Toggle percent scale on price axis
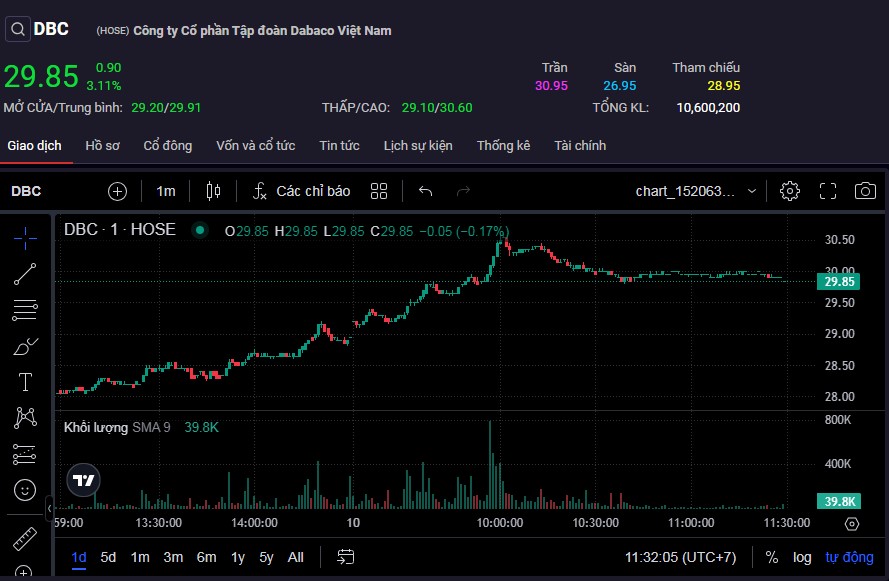The image size is (889, 581). pyautogui.click(x=772, y=557)
